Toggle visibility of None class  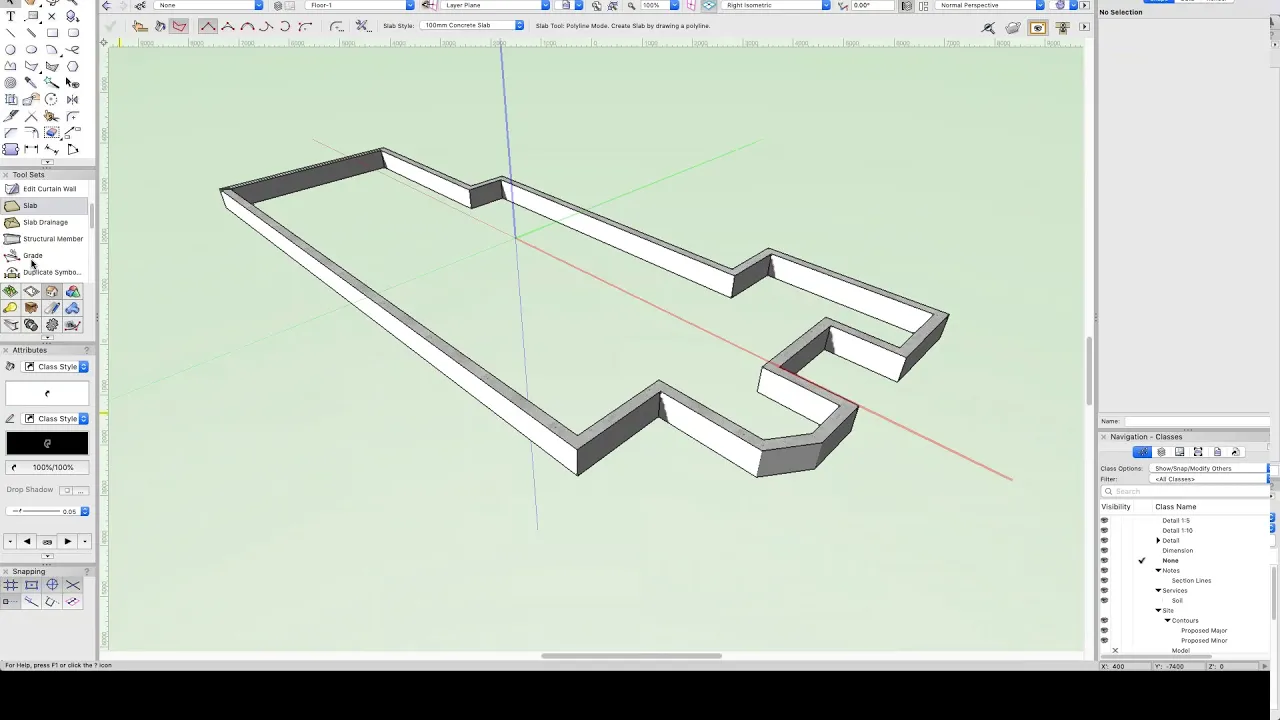pyautogui.click(x=1104, y=560)
